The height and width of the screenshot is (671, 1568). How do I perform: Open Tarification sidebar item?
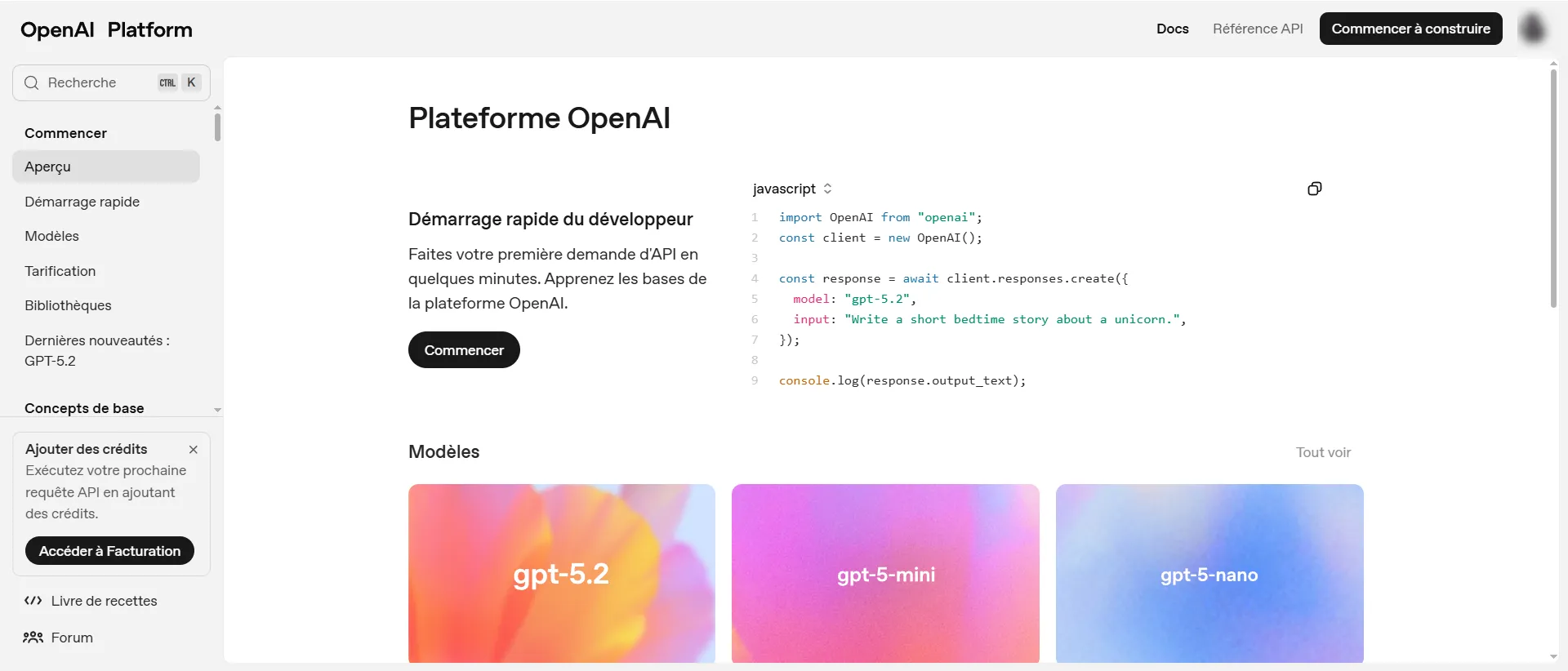(60, 271)
